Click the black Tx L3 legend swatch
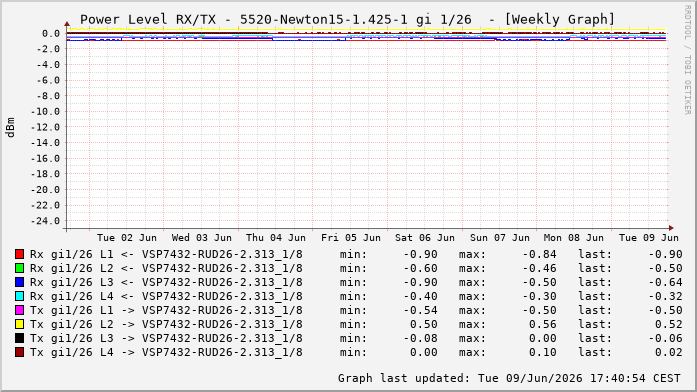This screenshot has width=697, height=392. click(19, 338)
